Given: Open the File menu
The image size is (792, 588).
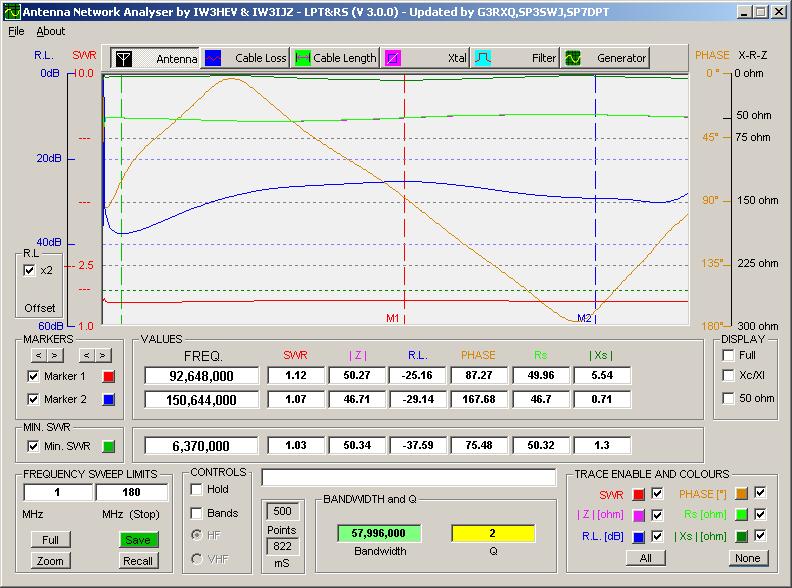Looking at the screenshot, I should pos(16,31).
